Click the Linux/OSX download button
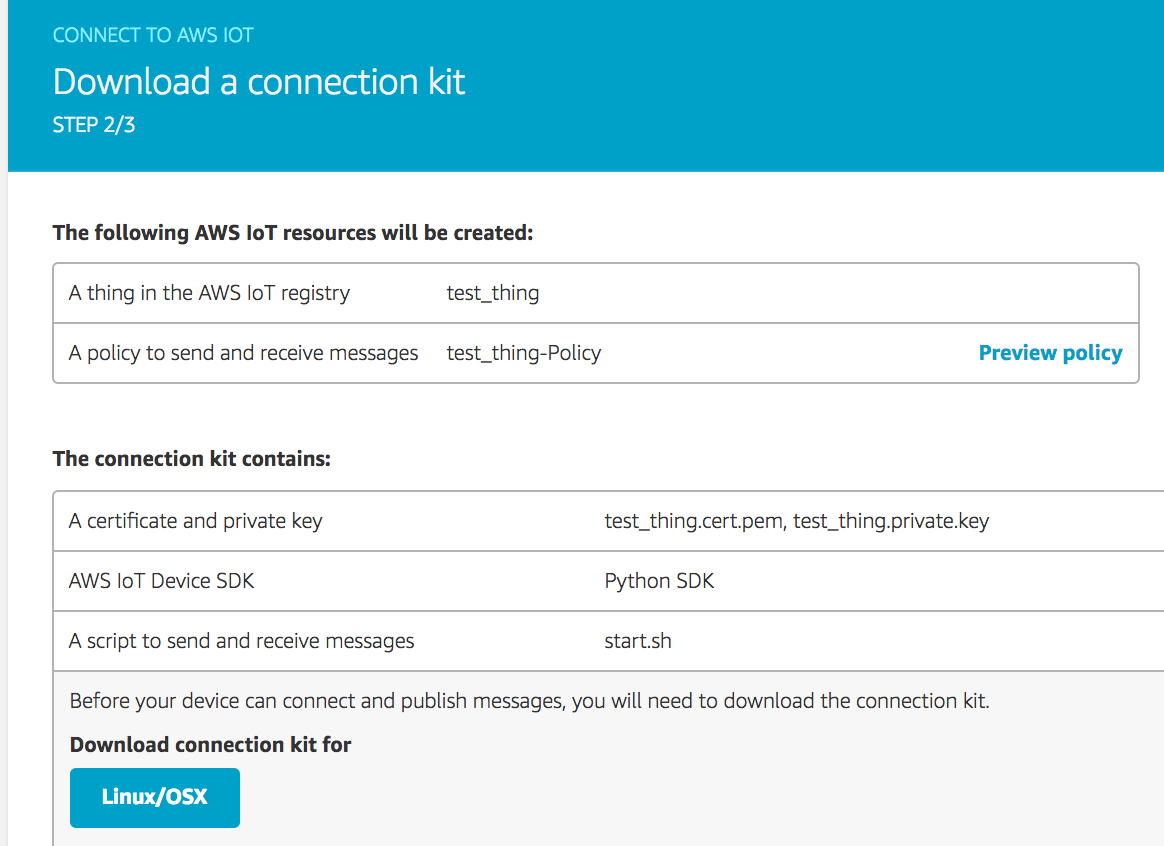Image resolution: width=1164 pixels, height=846 pixels. pos(154,797)
